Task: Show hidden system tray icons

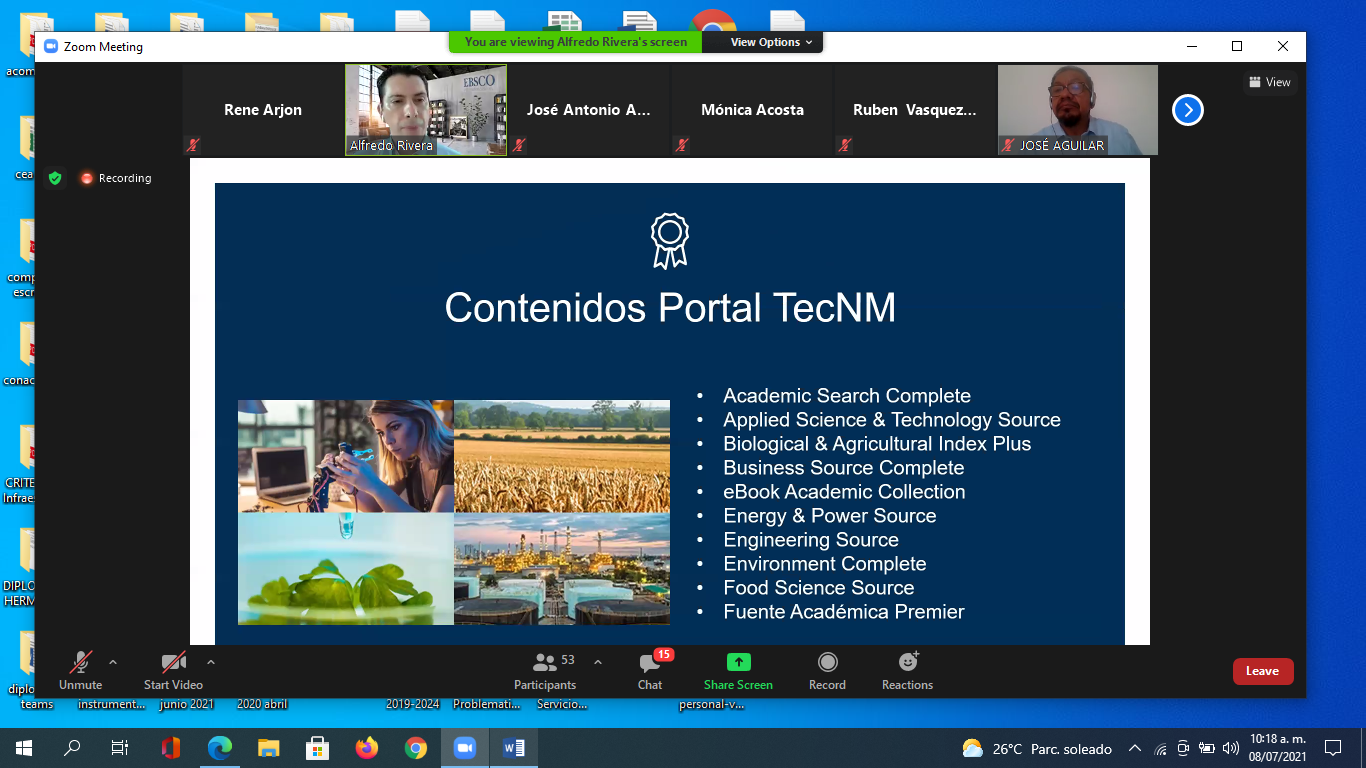Action: 1134,748
